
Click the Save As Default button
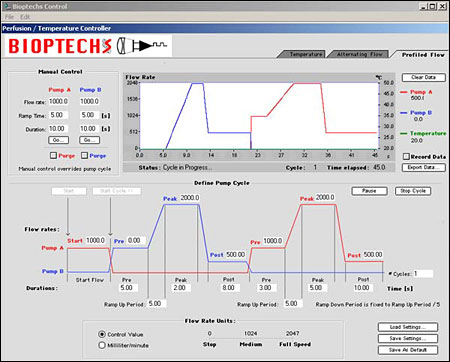coord(408,350)
